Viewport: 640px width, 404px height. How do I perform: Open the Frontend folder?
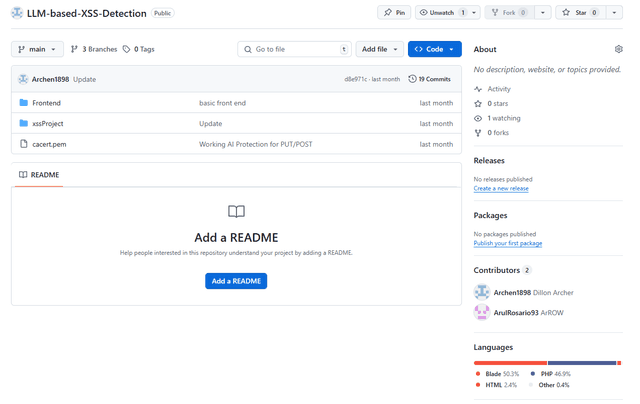(x=47, y=103)
